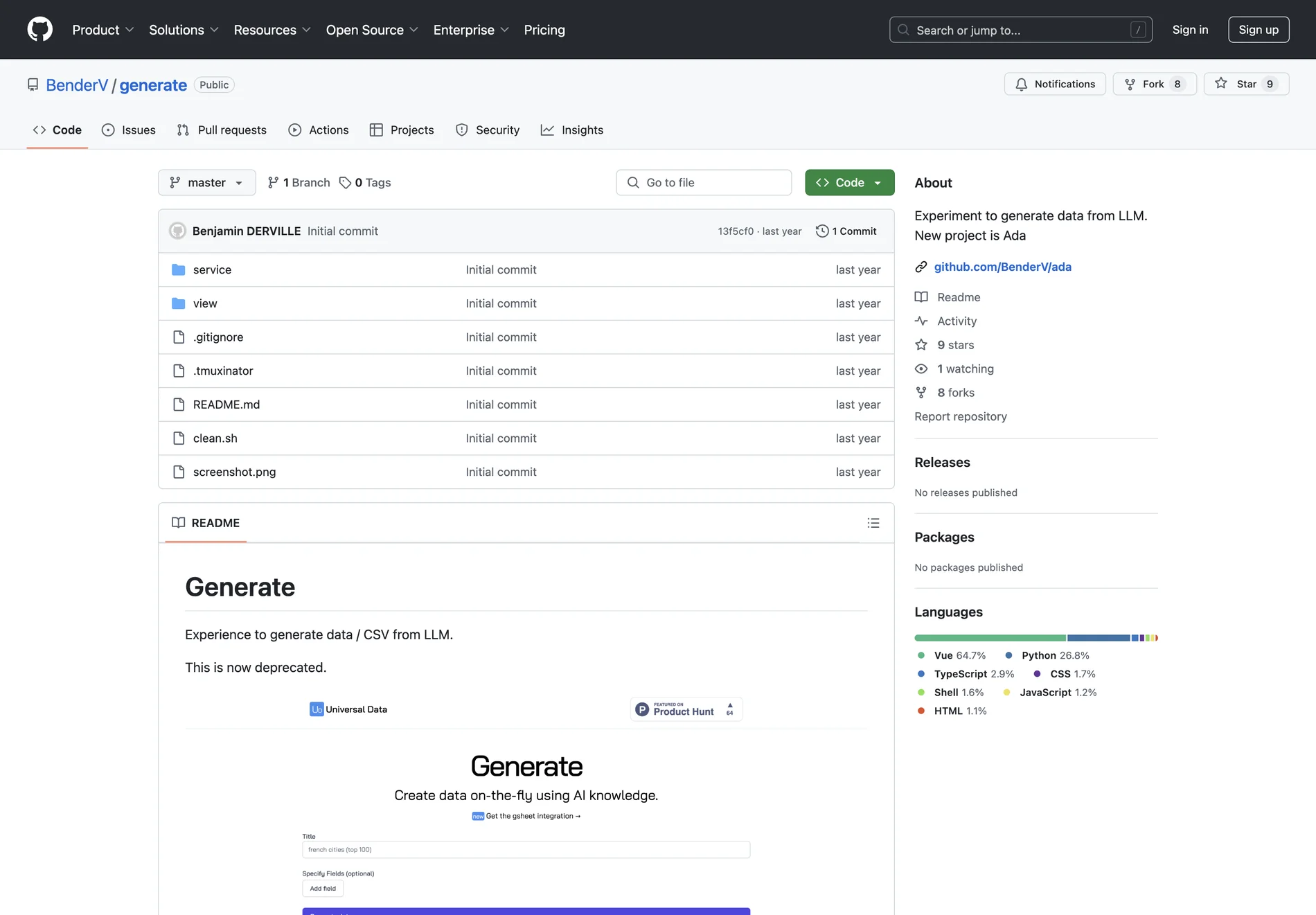Click the README.md file icon

(179, 405)
